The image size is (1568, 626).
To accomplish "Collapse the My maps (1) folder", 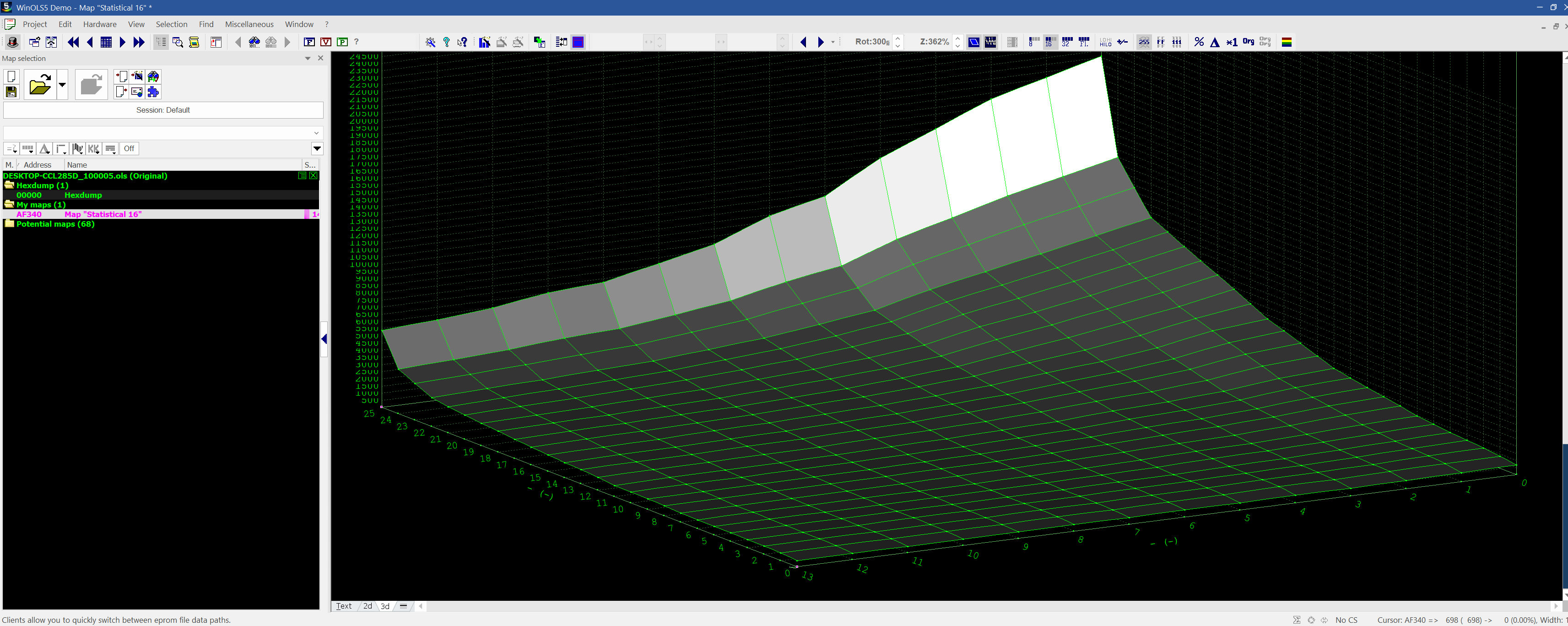I will click(x=9, y=205).
